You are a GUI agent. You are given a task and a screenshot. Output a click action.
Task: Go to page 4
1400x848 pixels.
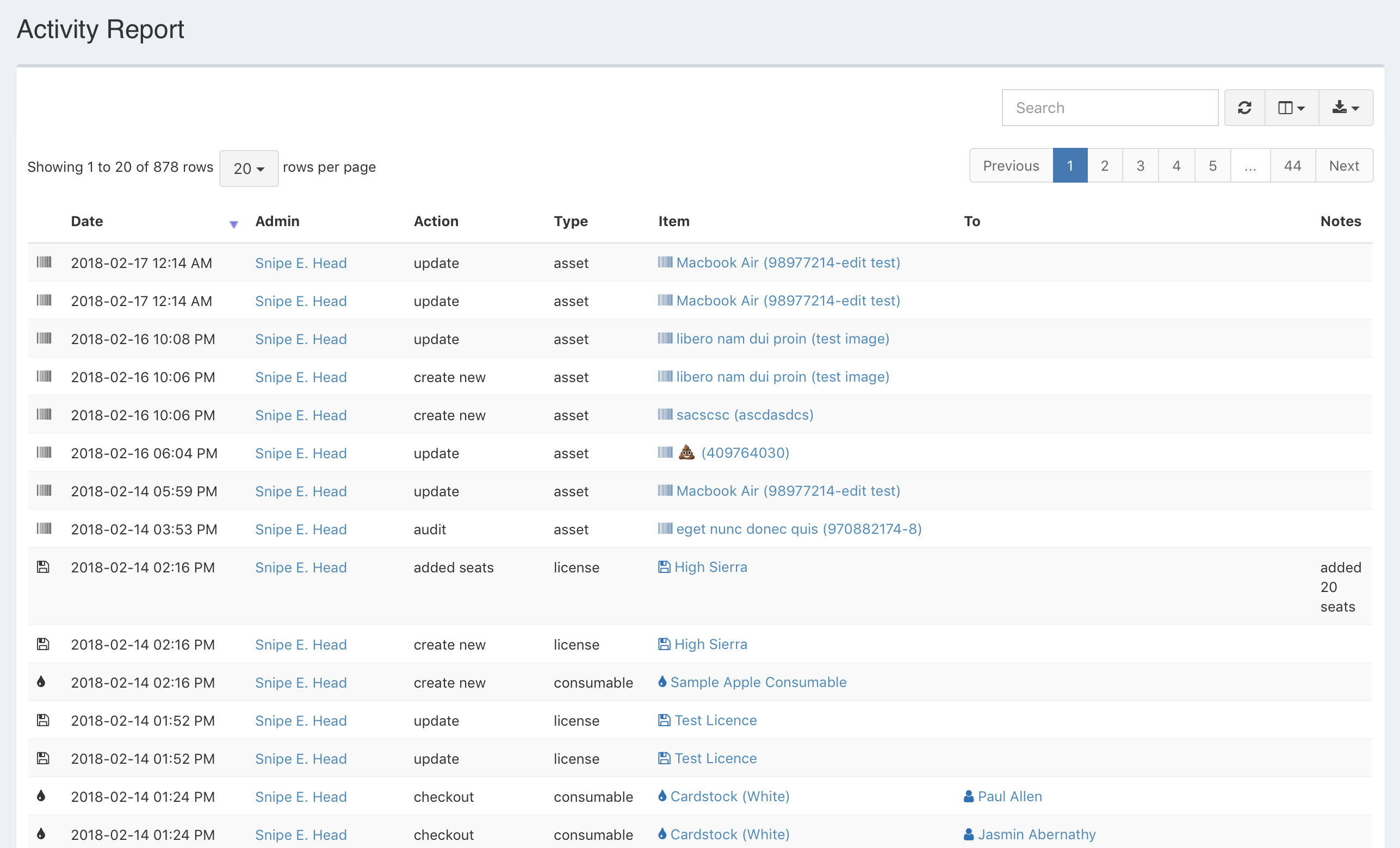(1176, 166)
